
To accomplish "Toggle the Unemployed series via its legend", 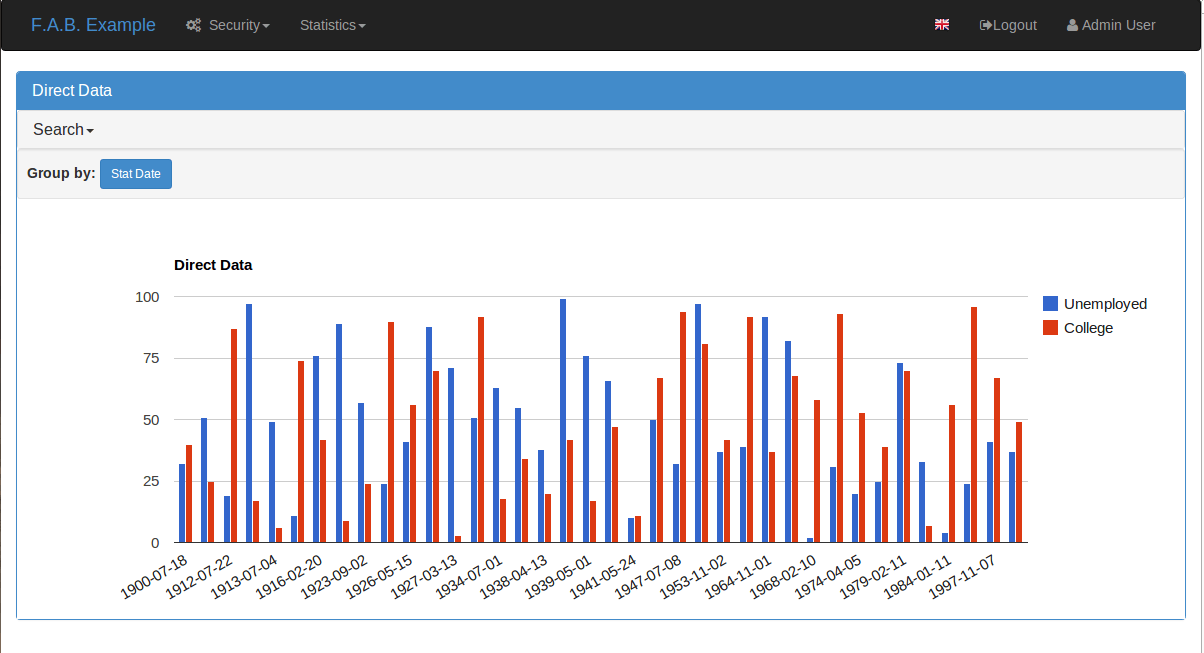I will click(1096, 303).
